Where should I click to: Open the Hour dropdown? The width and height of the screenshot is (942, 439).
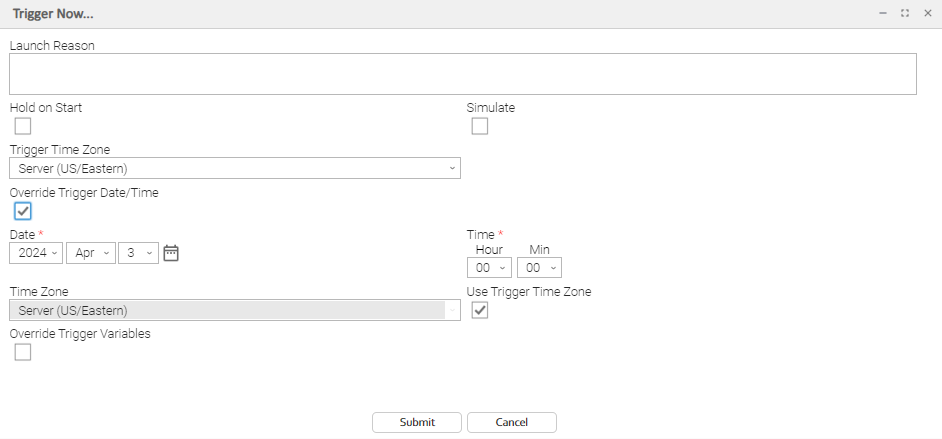(x=489, y=268)
